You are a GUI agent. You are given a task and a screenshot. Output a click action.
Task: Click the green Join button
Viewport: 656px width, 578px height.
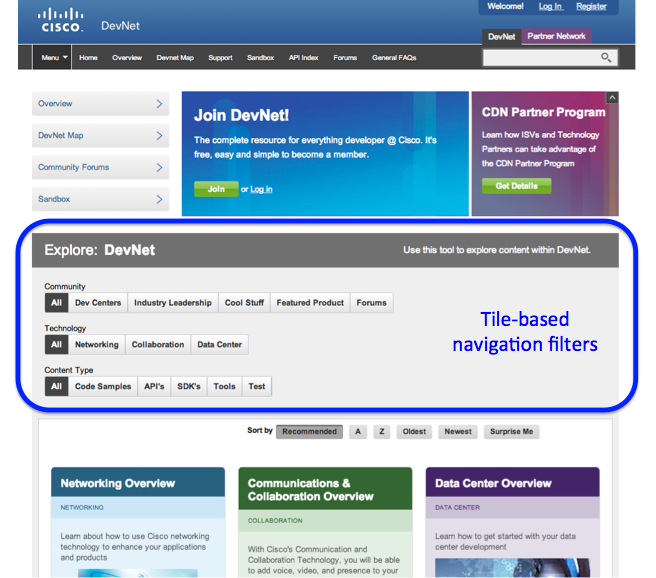tap(216, 189)
